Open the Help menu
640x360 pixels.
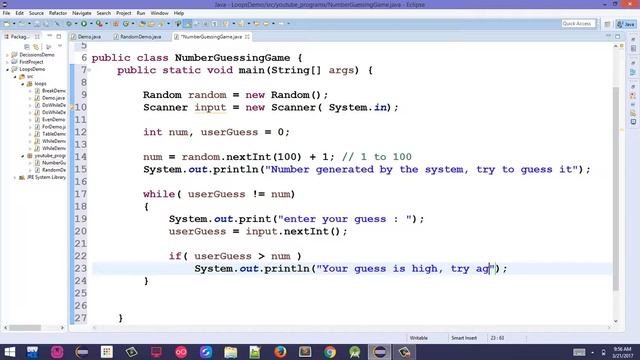178,13
